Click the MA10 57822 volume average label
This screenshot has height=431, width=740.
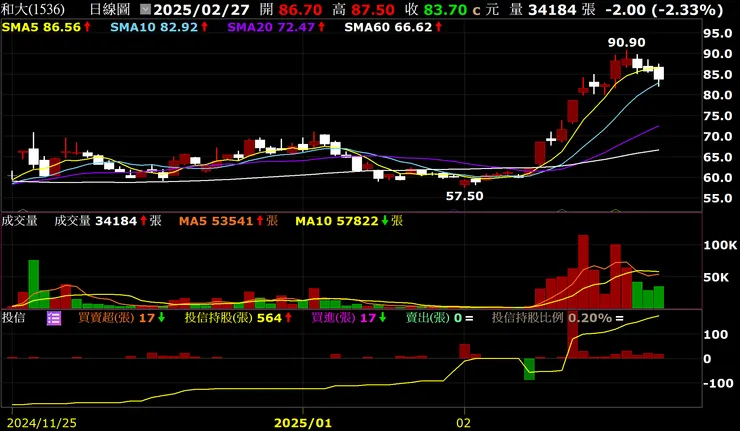pos(337,221)
